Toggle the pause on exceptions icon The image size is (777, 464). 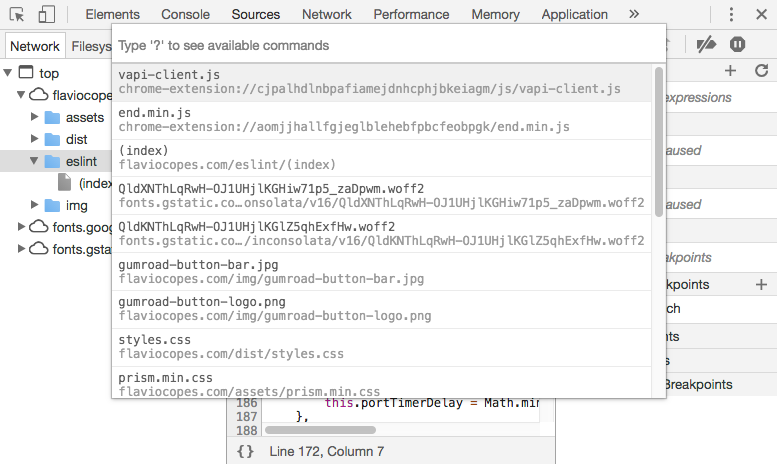pos(737,45)
